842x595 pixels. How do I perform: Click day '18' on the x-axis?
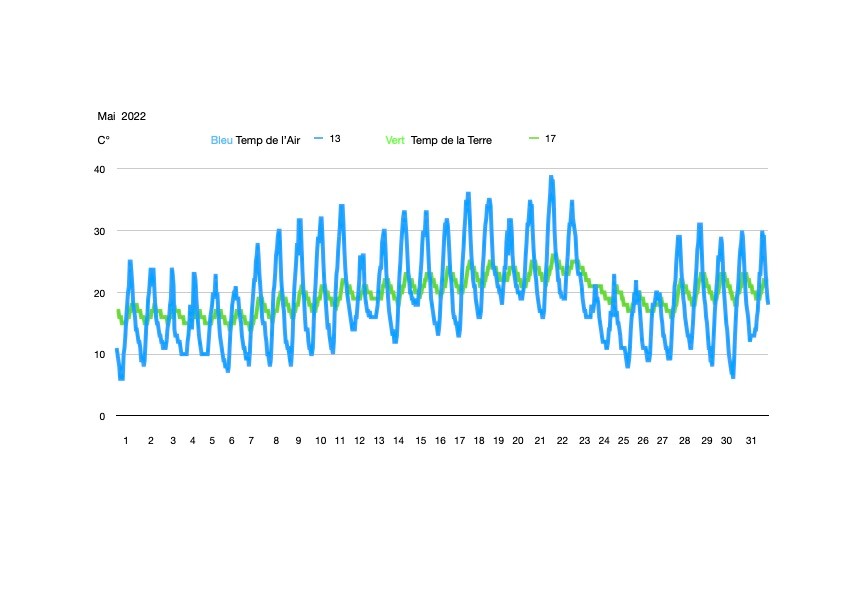pos(479,440)
